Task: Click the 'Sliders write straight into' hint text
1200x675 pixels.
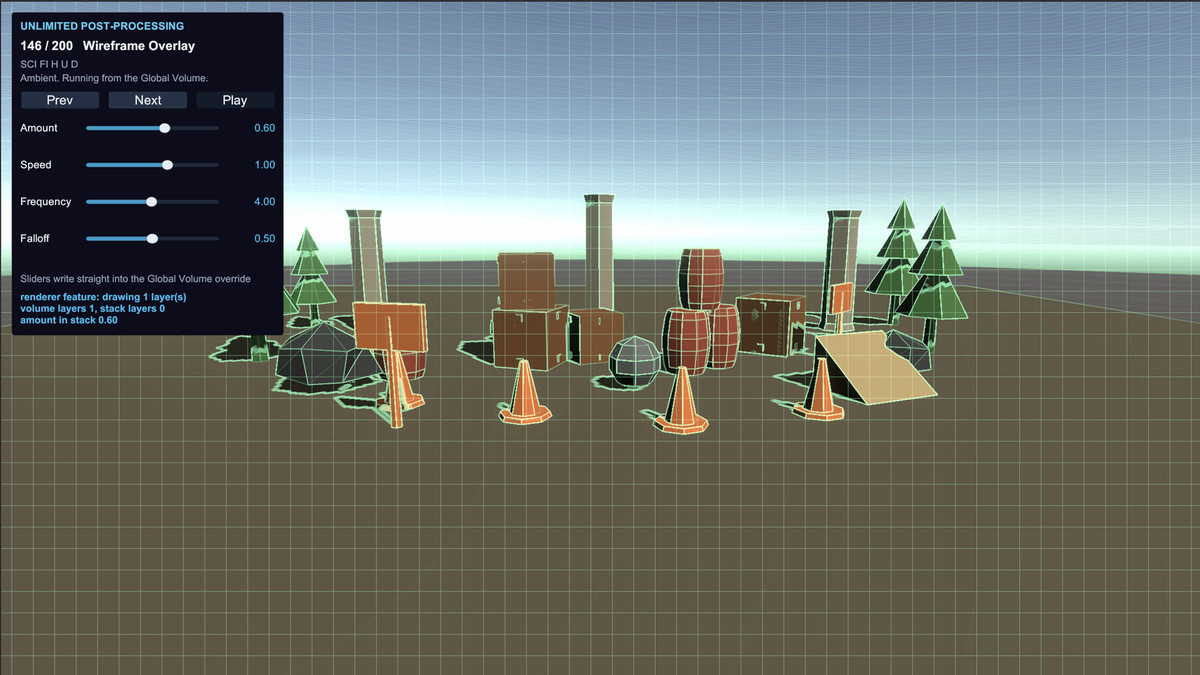Action: pos(135,278)
